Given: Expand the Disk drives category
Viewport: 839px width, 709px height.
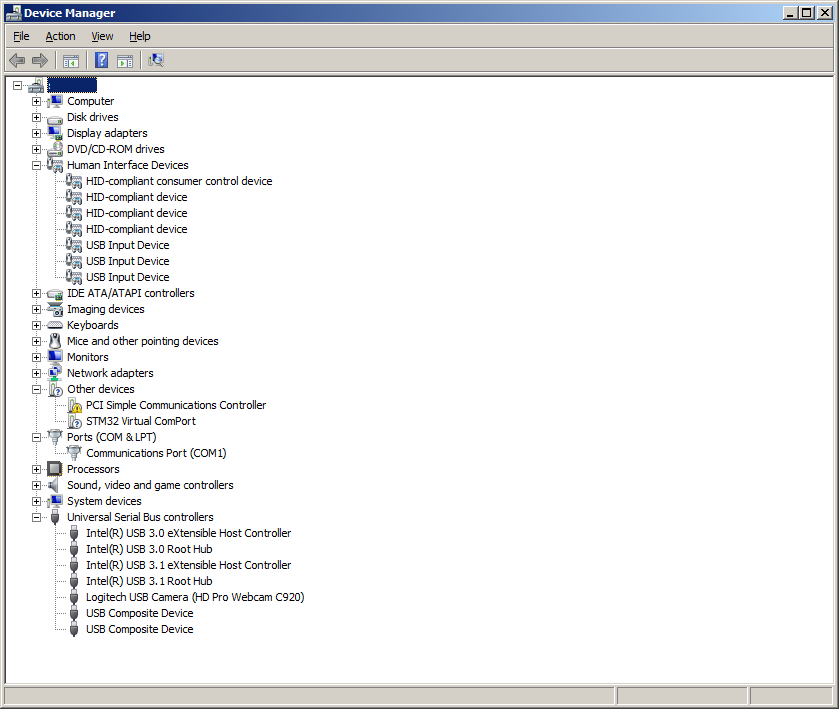Looking at the screenshot, I should (36, 117).
